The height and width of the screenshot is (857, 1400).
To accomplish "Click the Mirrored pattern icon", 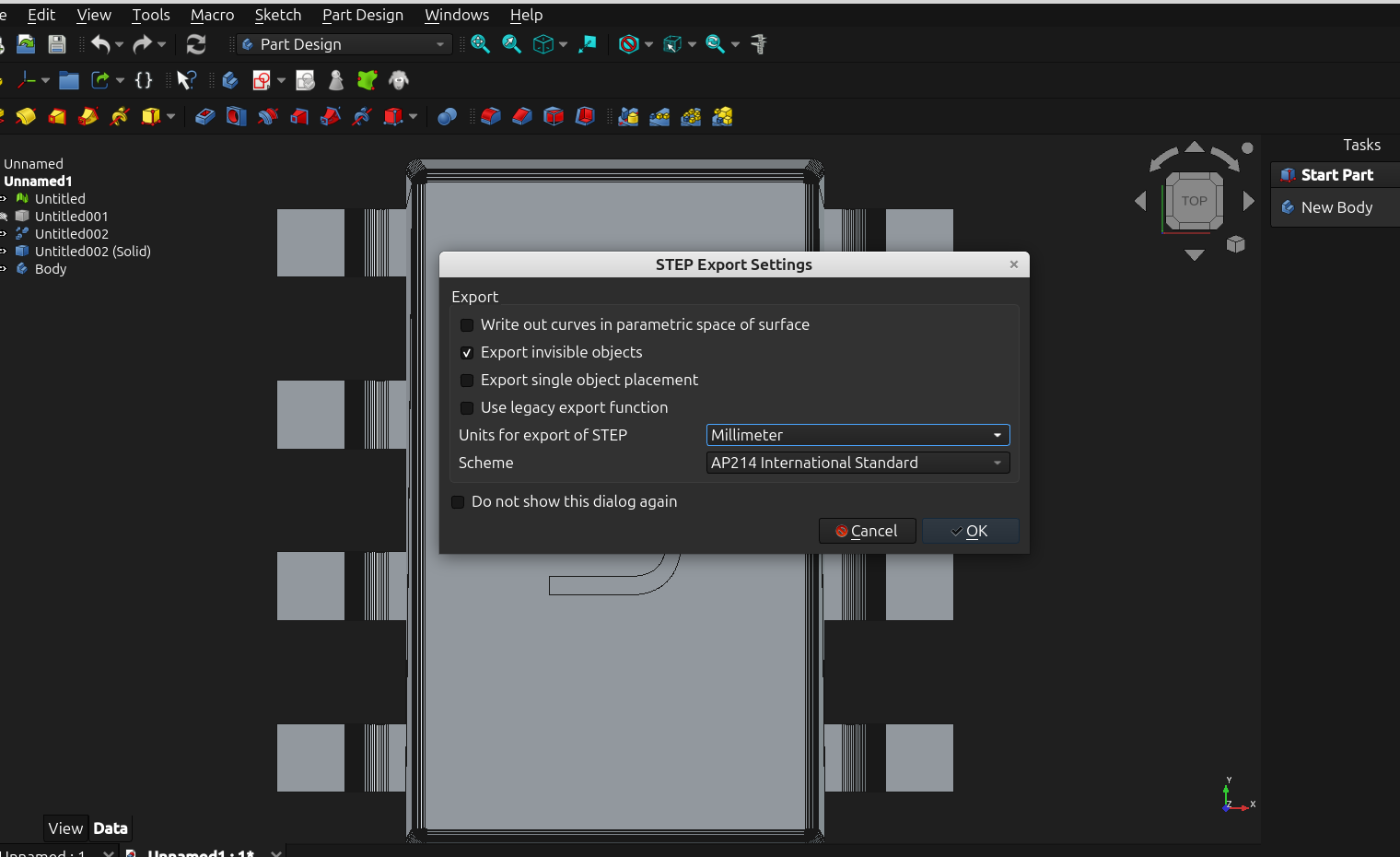I will coord(628,116).
